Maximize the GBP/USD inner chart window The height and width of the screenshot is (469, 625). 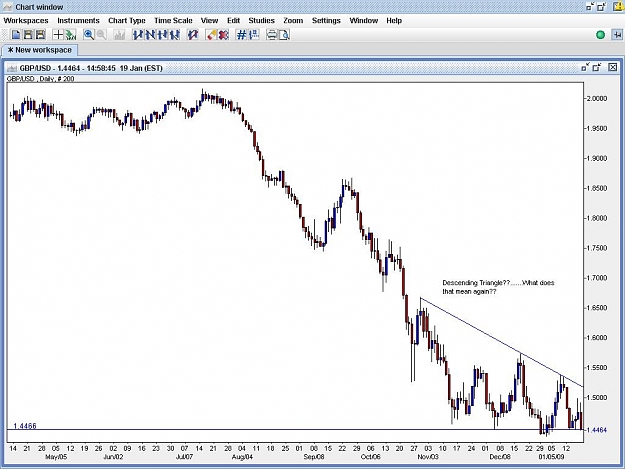[x=596, y=67]
